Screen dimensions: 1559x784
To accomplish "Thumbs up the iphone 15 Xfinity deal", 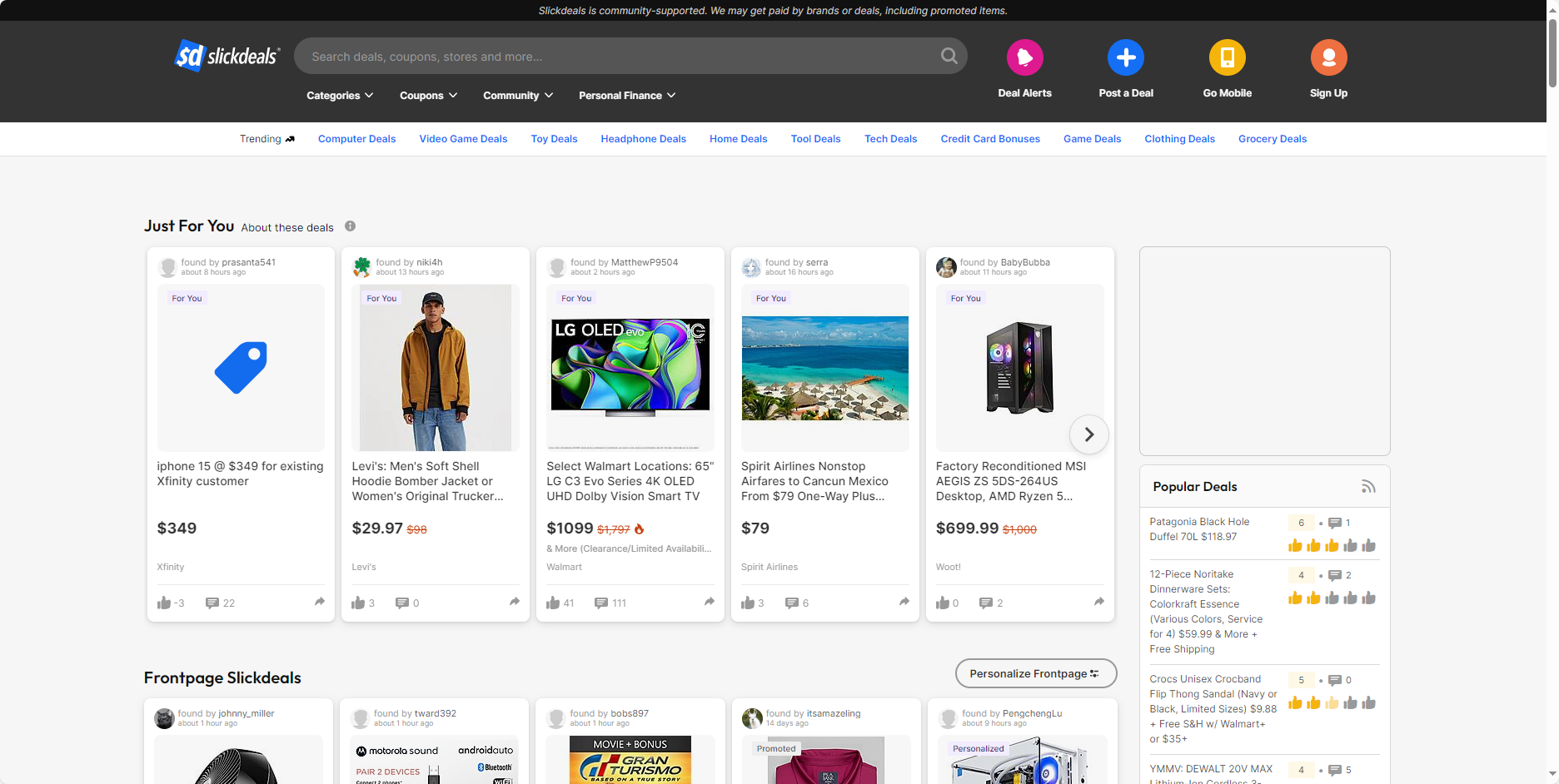I will tap(164, 603).
